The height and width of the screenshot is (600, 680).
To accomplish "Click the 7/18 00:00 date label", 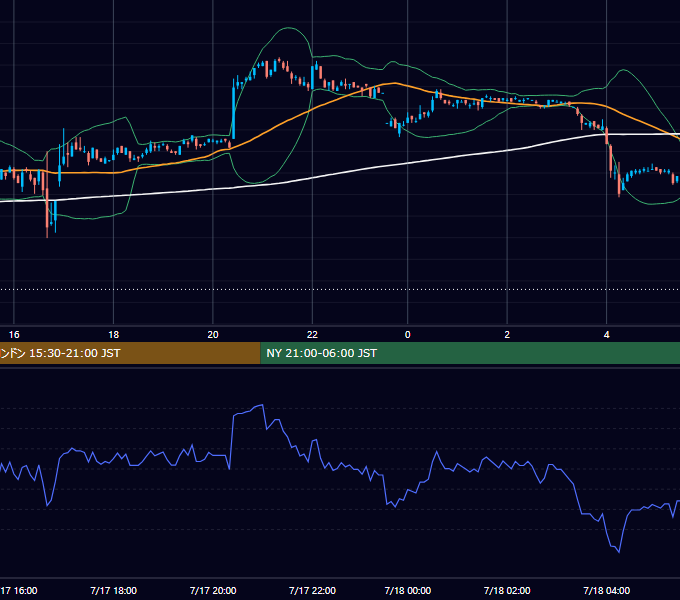I will 408,590.
